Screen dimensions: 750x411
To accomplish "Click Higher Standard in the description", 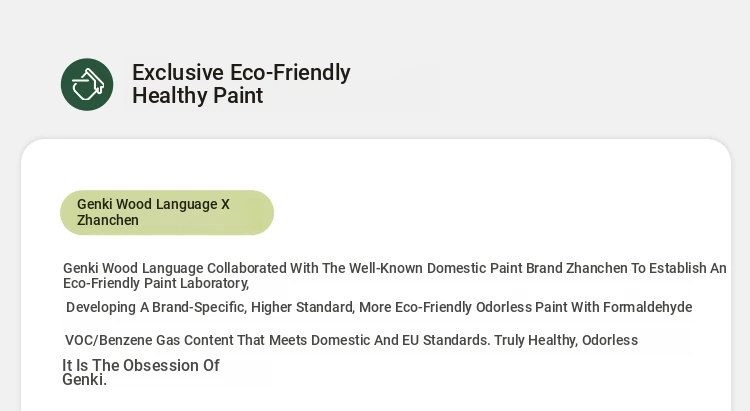I will 302,307.
